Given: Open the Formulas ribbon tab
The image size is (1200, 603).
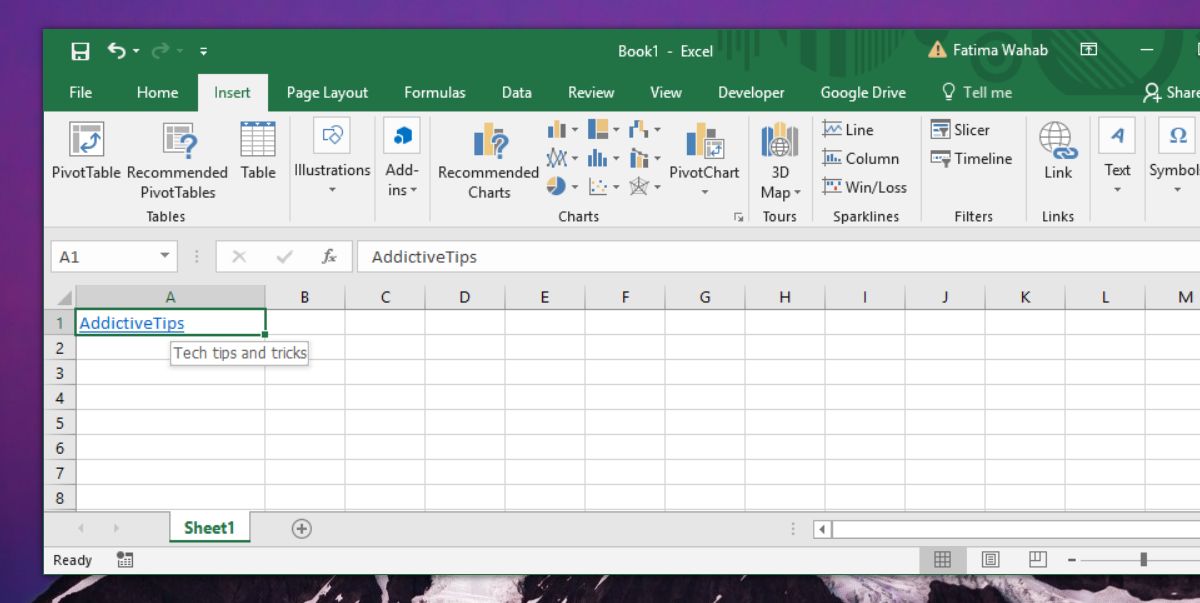Looking at the screenshot, I should click(435, 92).
